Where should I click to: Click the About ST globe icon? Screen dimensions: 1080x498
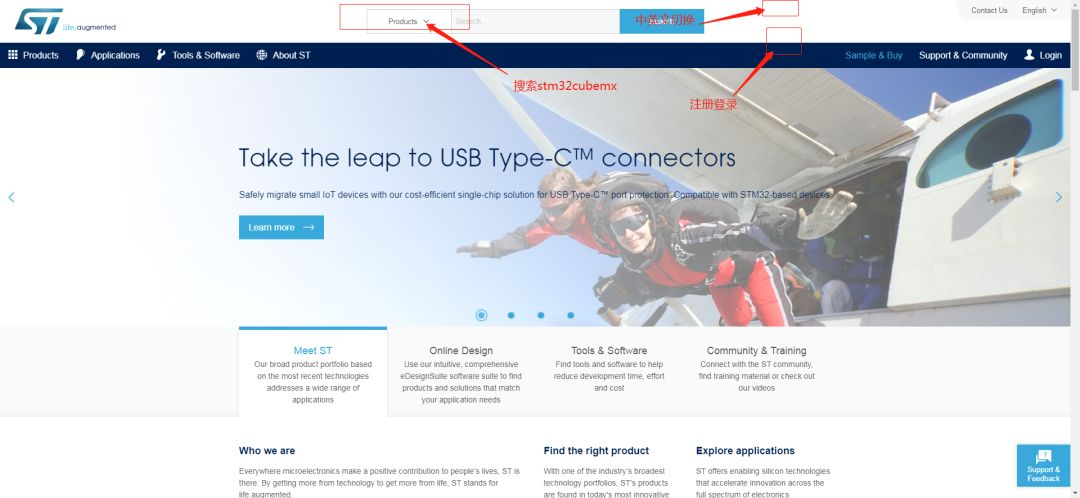pyautogui.click(x=262, y=55)
